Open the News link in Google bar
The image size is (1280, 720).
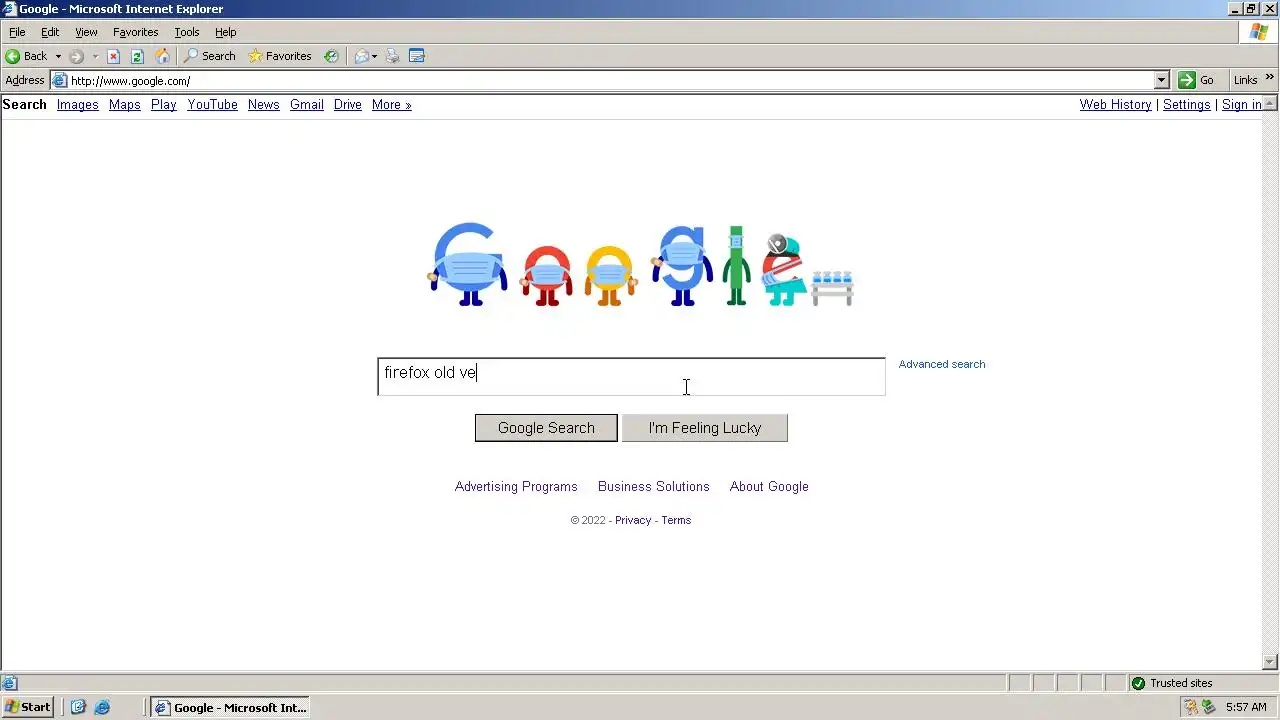[x=264, y=105]
